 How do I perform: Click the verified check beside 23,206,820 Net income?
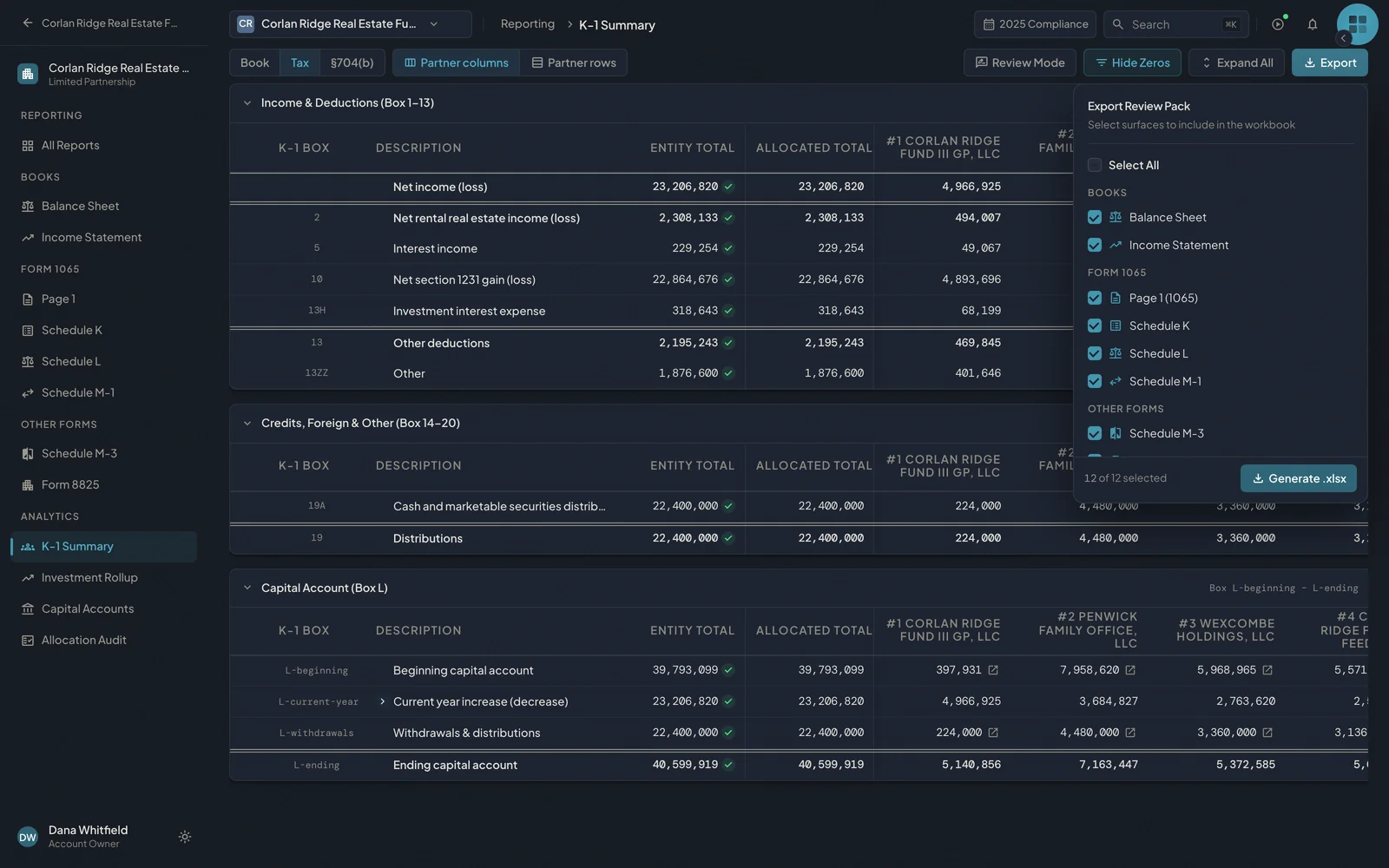click(x=728, y=187)
